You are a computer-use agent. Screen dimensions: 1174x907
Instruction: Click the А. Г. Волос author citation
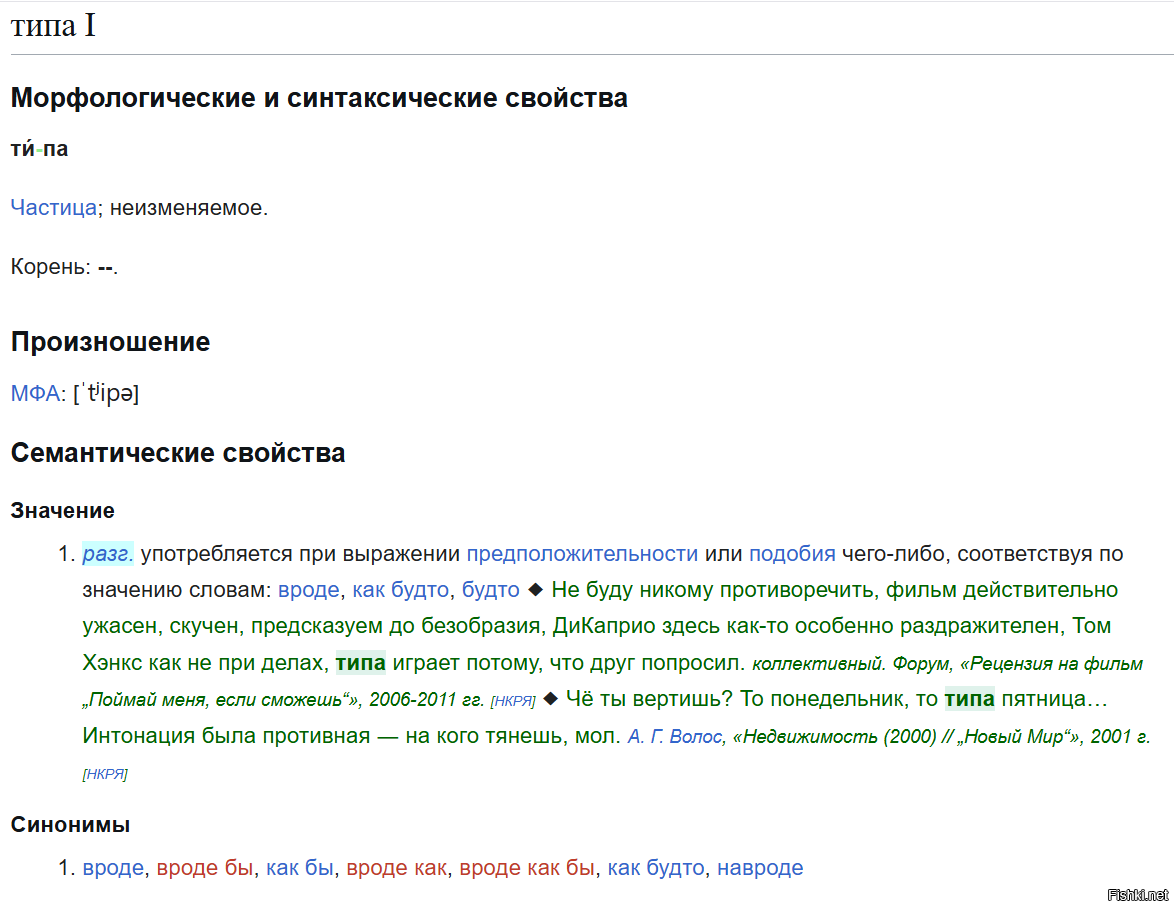676,737
